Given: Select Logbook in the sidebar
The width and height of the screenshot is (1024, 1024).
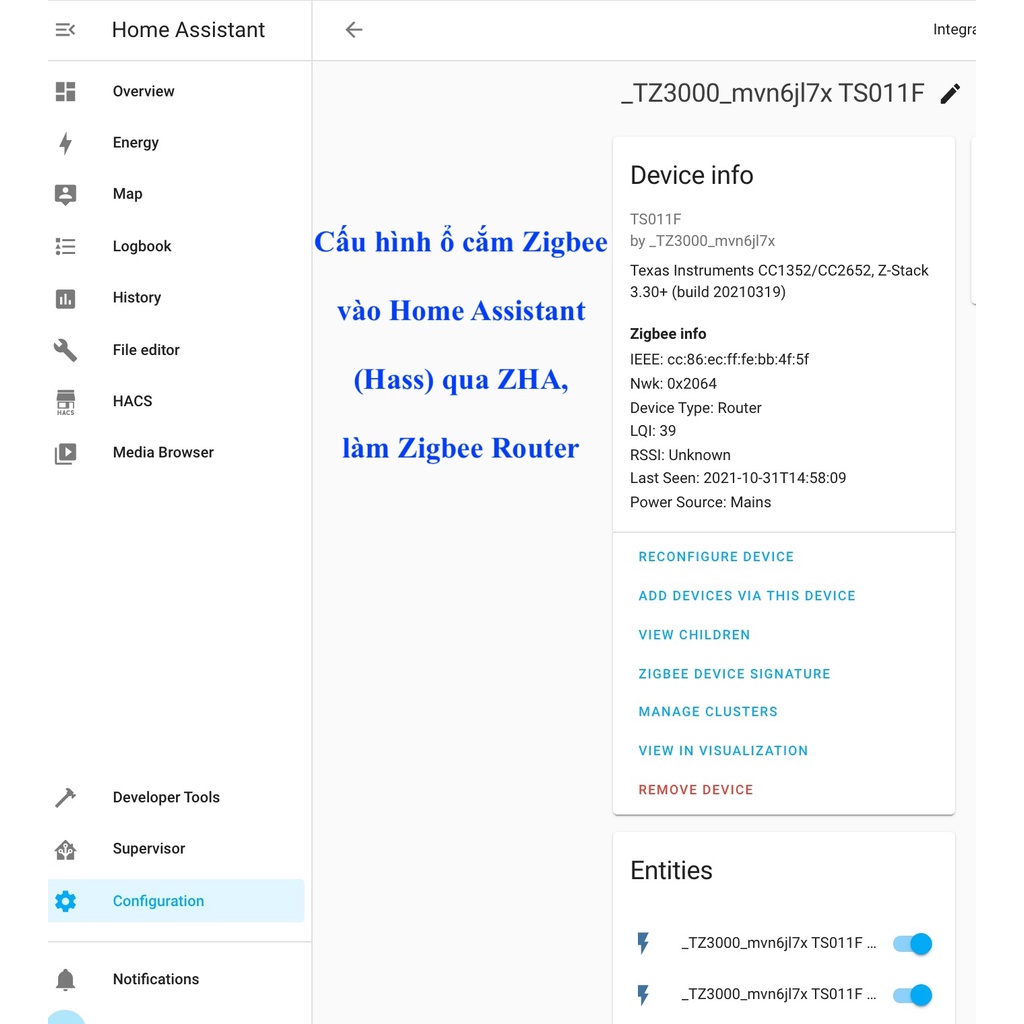Looking at the screenshot, I should coord(142,246).
